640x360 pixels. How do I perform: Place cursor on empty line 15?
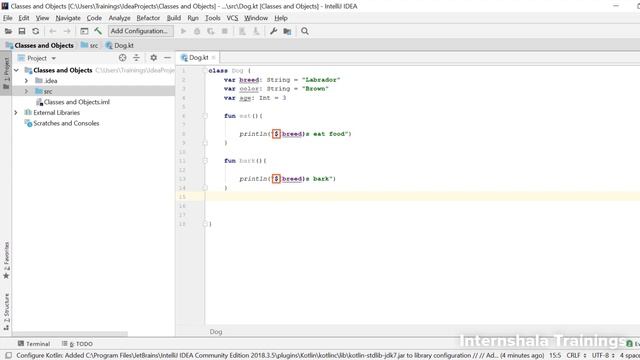pos(422,197)
